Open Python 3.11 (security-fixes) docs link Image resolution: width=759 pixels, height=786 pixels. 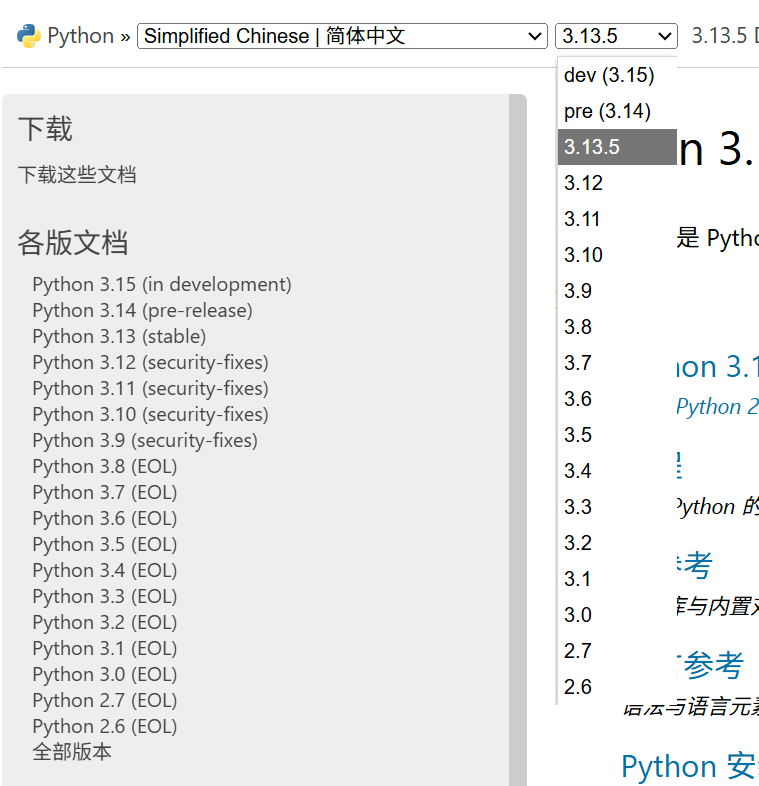(150, 388)
